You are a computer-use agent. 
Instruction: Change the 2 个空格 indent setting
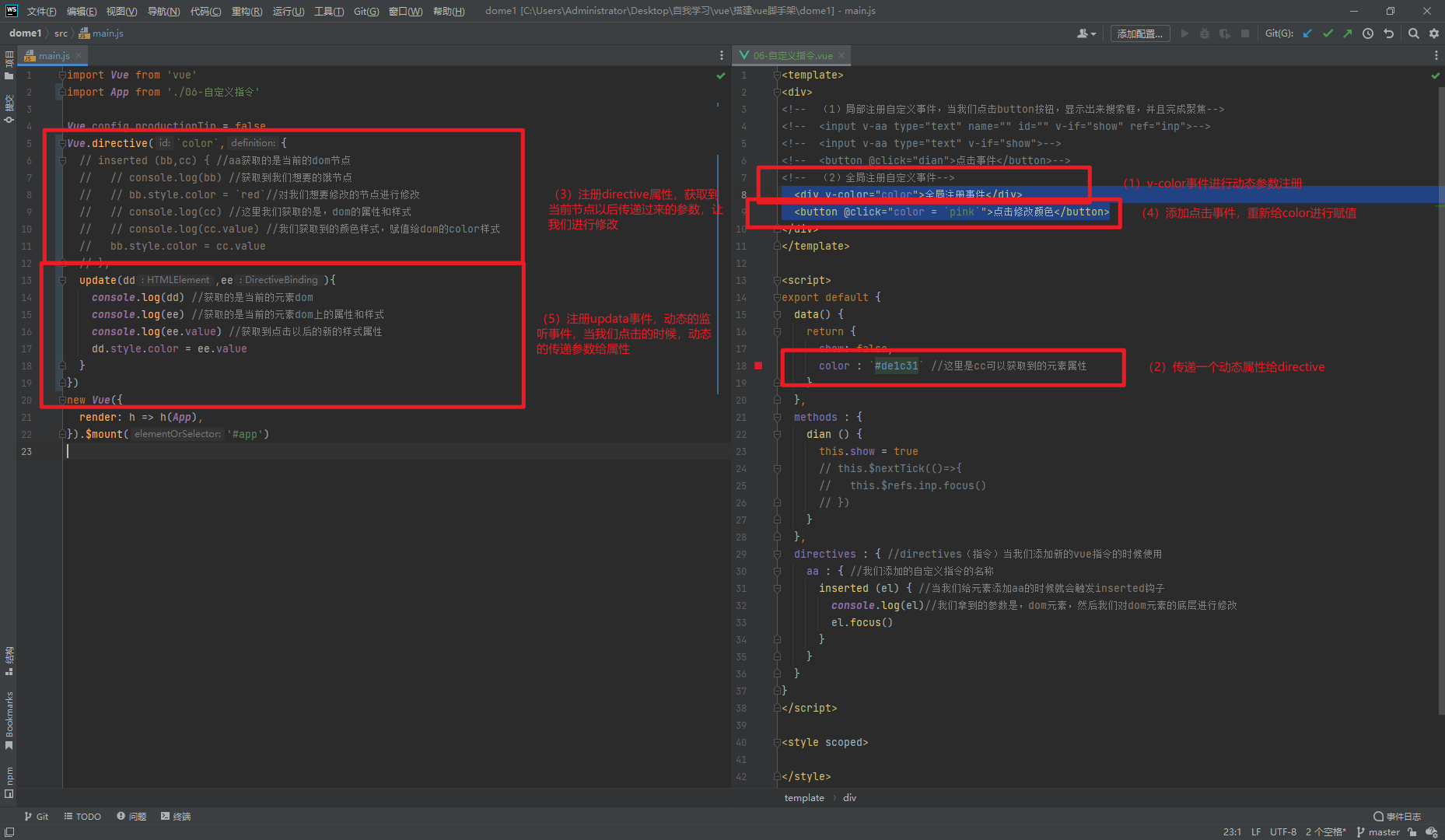tap(1326, 832)
